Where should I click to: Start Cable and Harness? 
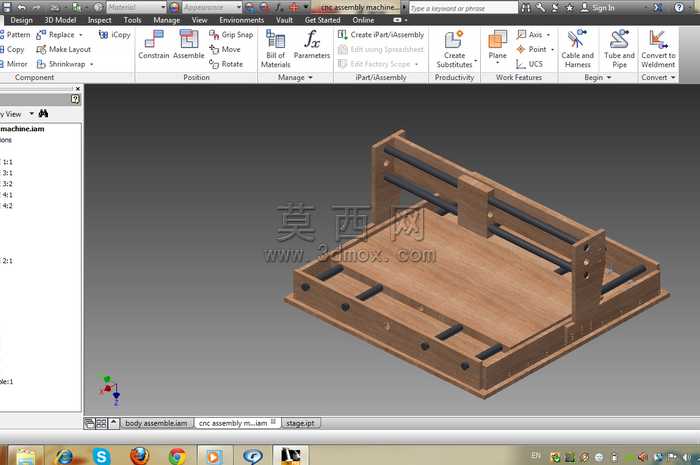pyautogui.click(x=577, y=48)
